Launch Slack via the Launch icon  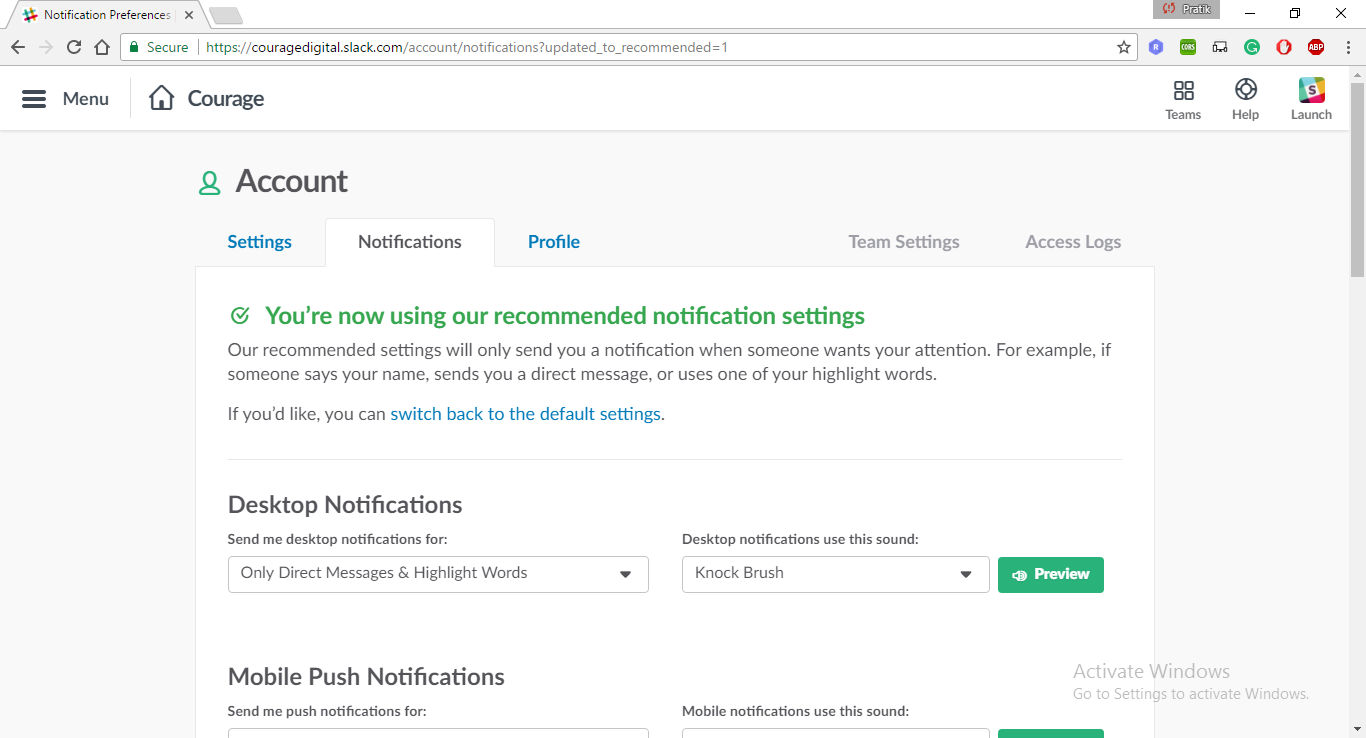[1311, 90]
